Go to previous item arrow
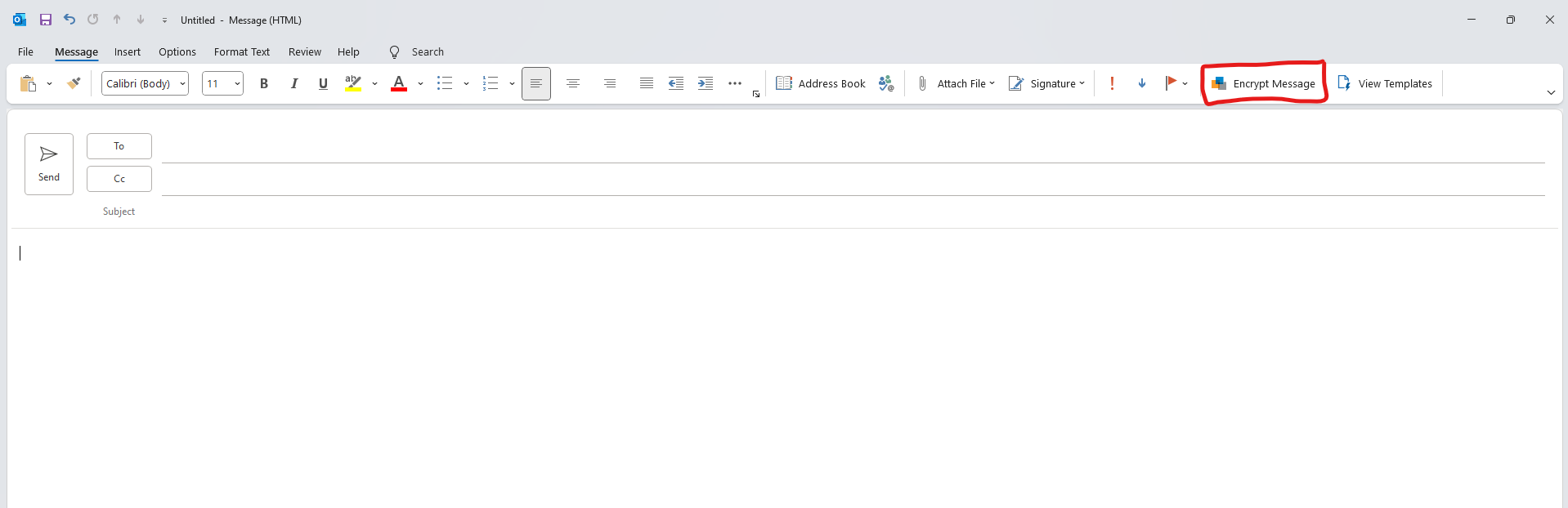 coord(117,20)
